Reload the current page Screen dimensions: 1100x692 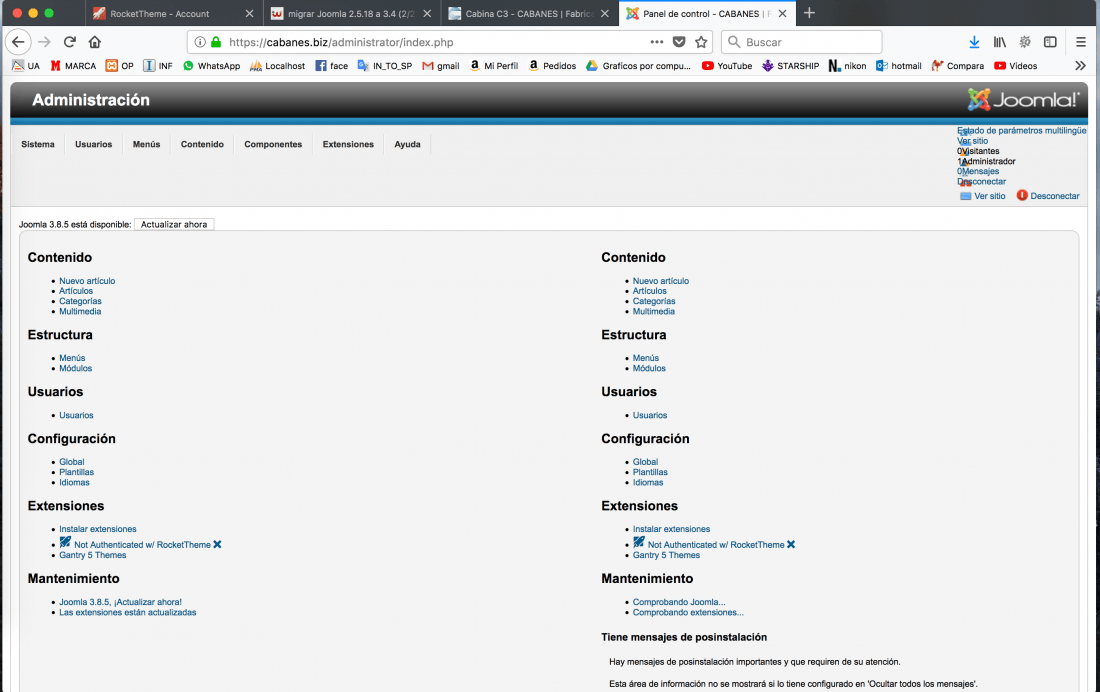(69, 42)
